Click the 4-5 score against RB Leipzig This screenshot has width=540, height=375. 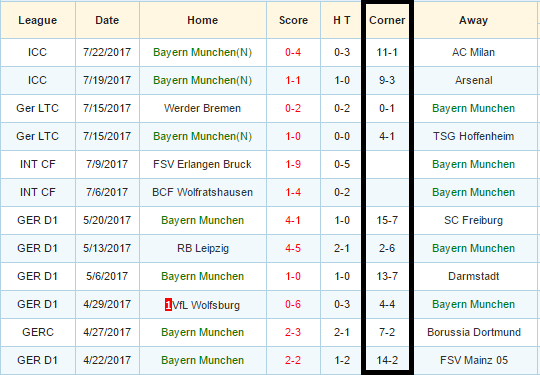pyautogui.click(x=293, y=248)
